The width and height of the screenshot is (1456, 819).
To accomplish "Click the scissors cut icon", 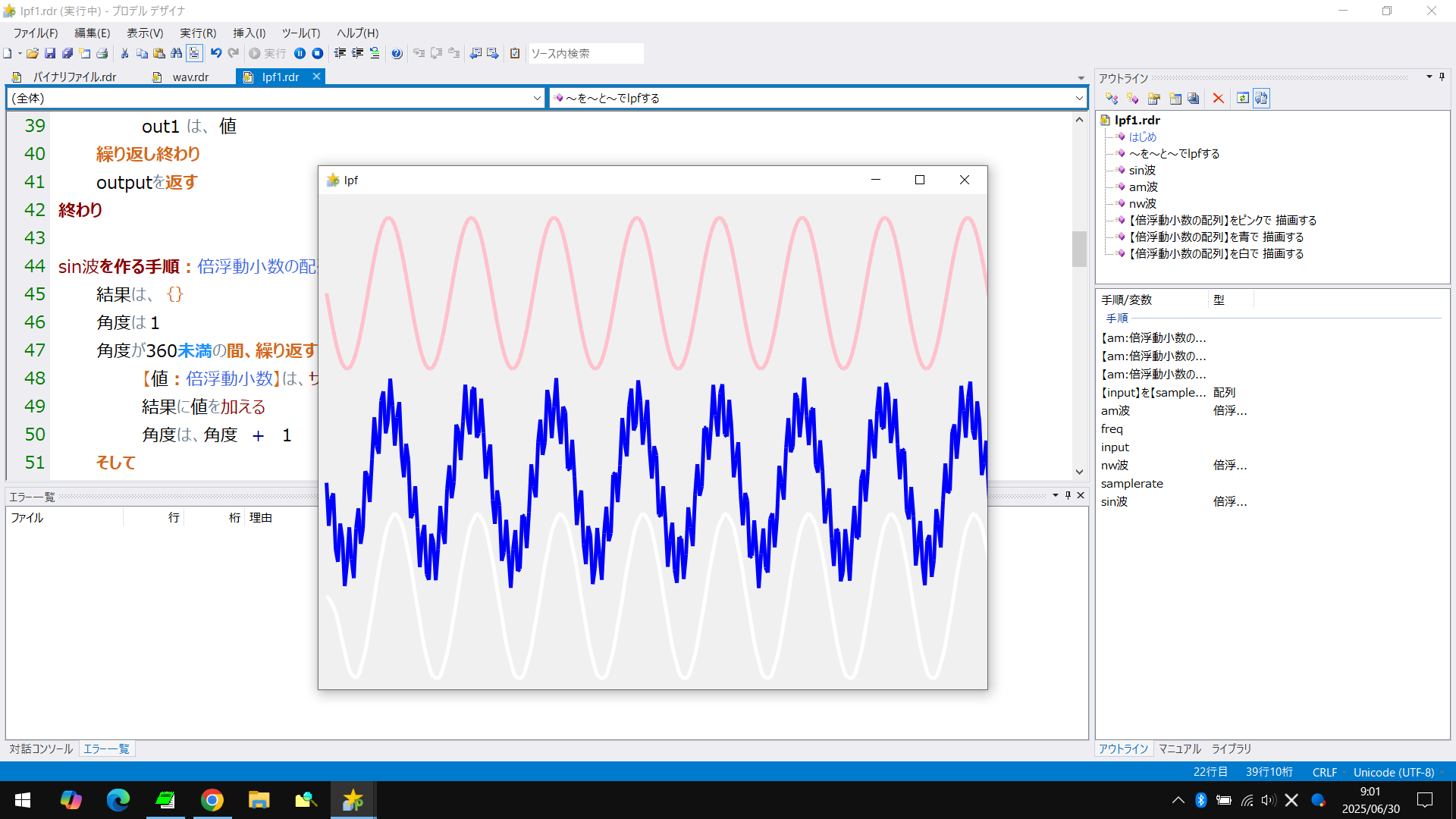I will [124, 53].
